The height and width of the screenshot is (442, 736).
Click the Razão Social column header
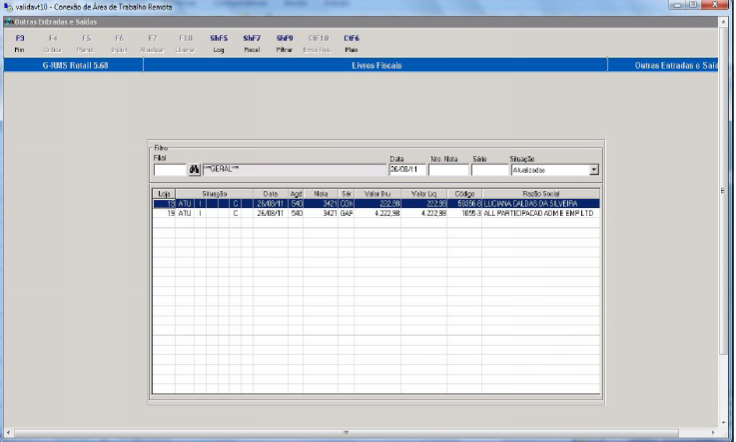[x=541, y=194]
